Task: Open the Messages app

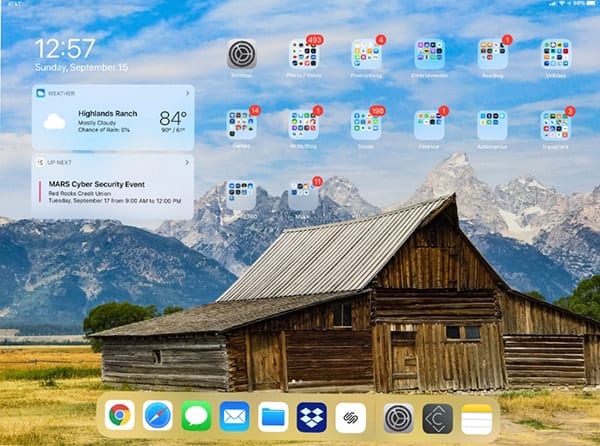Action: pyautogui.click(x=196, y=416)
